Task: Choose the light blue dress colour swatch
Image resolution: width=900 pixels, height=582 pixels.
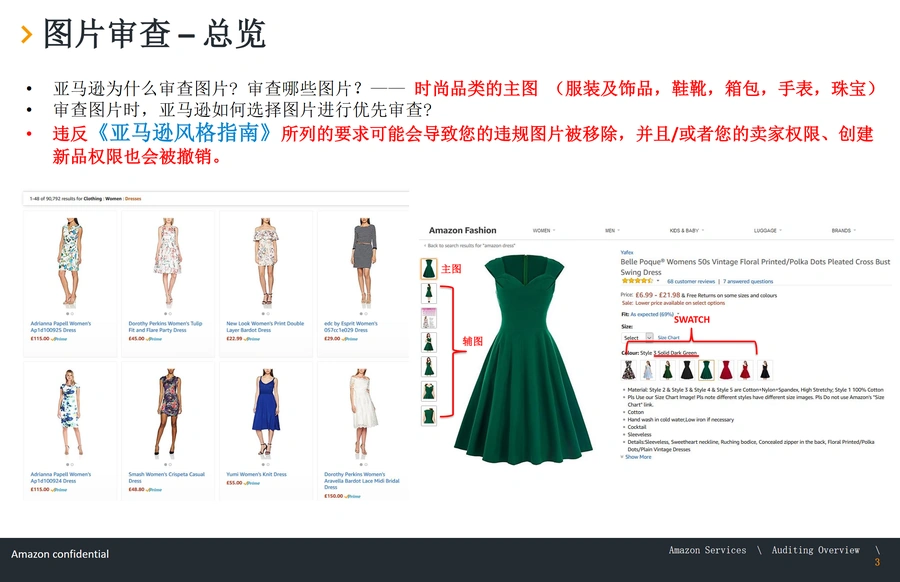Action: point(648,370)
